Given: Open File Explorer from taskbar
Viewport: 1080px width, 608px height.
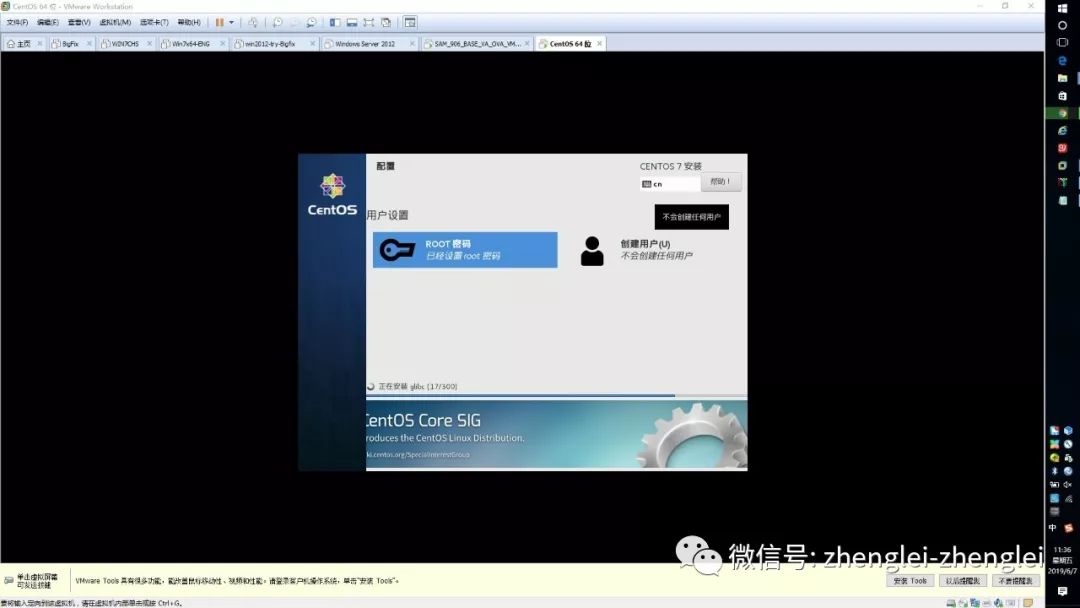Looking at the screenshot, I should click(1062, 78).
